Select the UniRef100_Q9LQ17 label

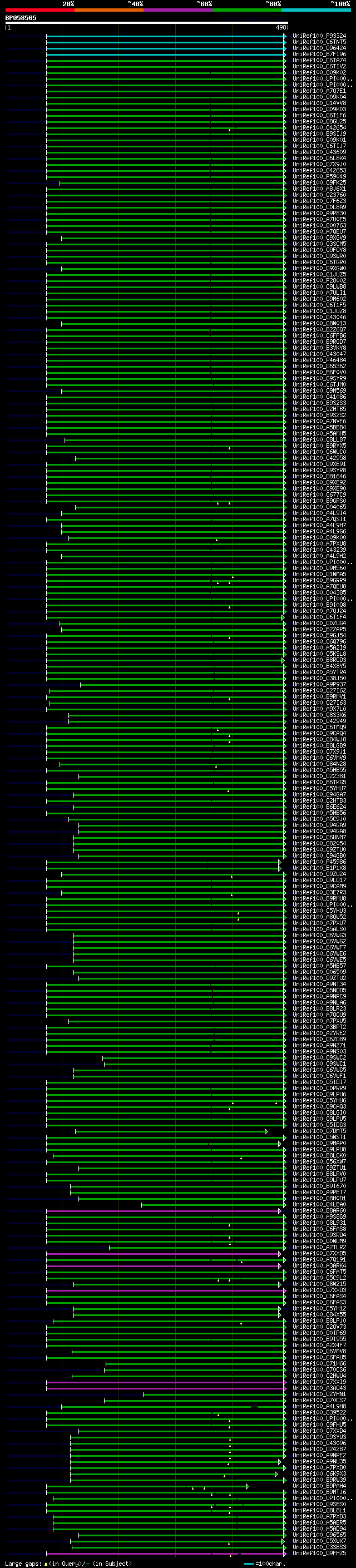click(319, 880)
